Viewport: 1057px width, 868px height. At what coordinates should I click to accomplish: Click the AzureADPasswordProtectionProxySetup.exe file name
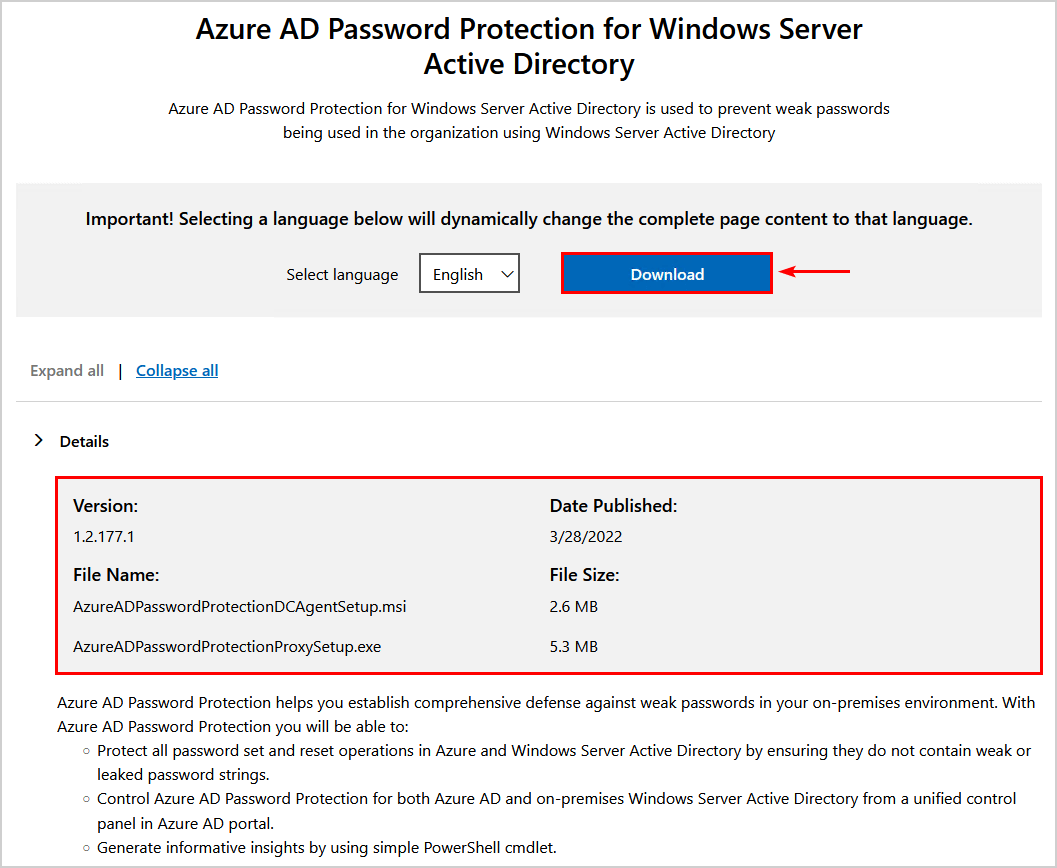(227, 647)
